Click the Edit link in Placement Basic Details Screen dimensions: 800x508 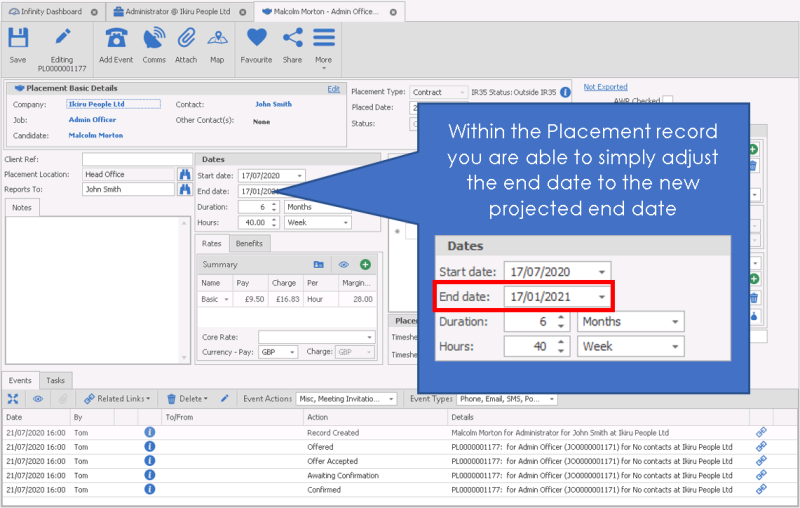[334, 89]
